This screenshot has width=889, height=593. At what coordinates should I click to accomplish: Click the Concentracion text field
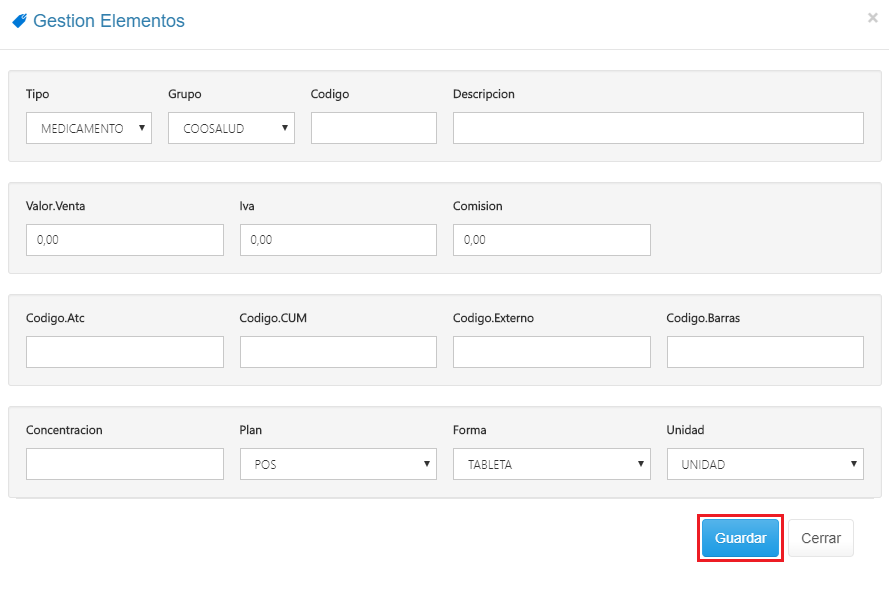[x=125, y=464]
